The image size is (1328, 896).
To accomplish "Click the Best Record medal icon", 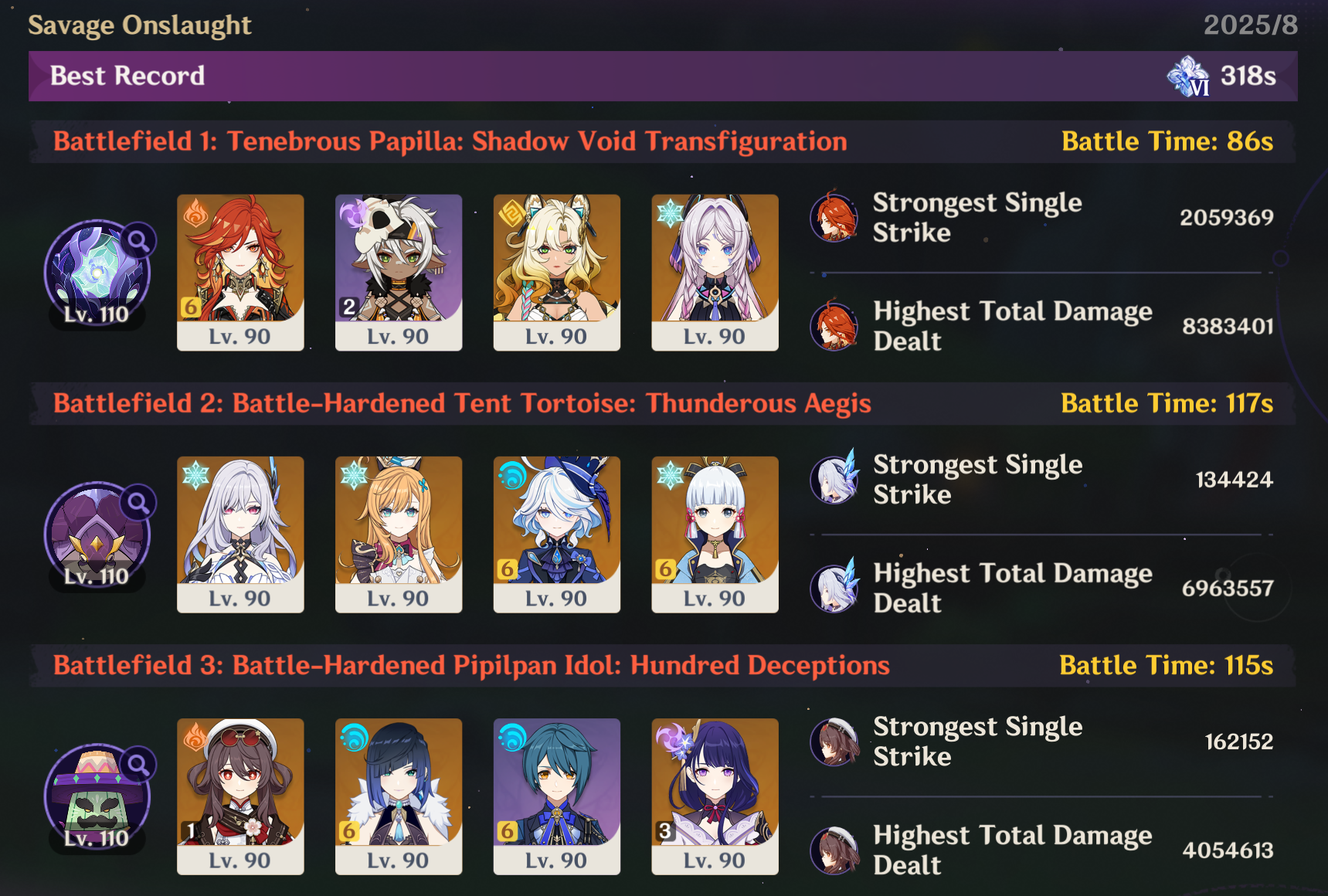I will click(x=1188, y=76).
